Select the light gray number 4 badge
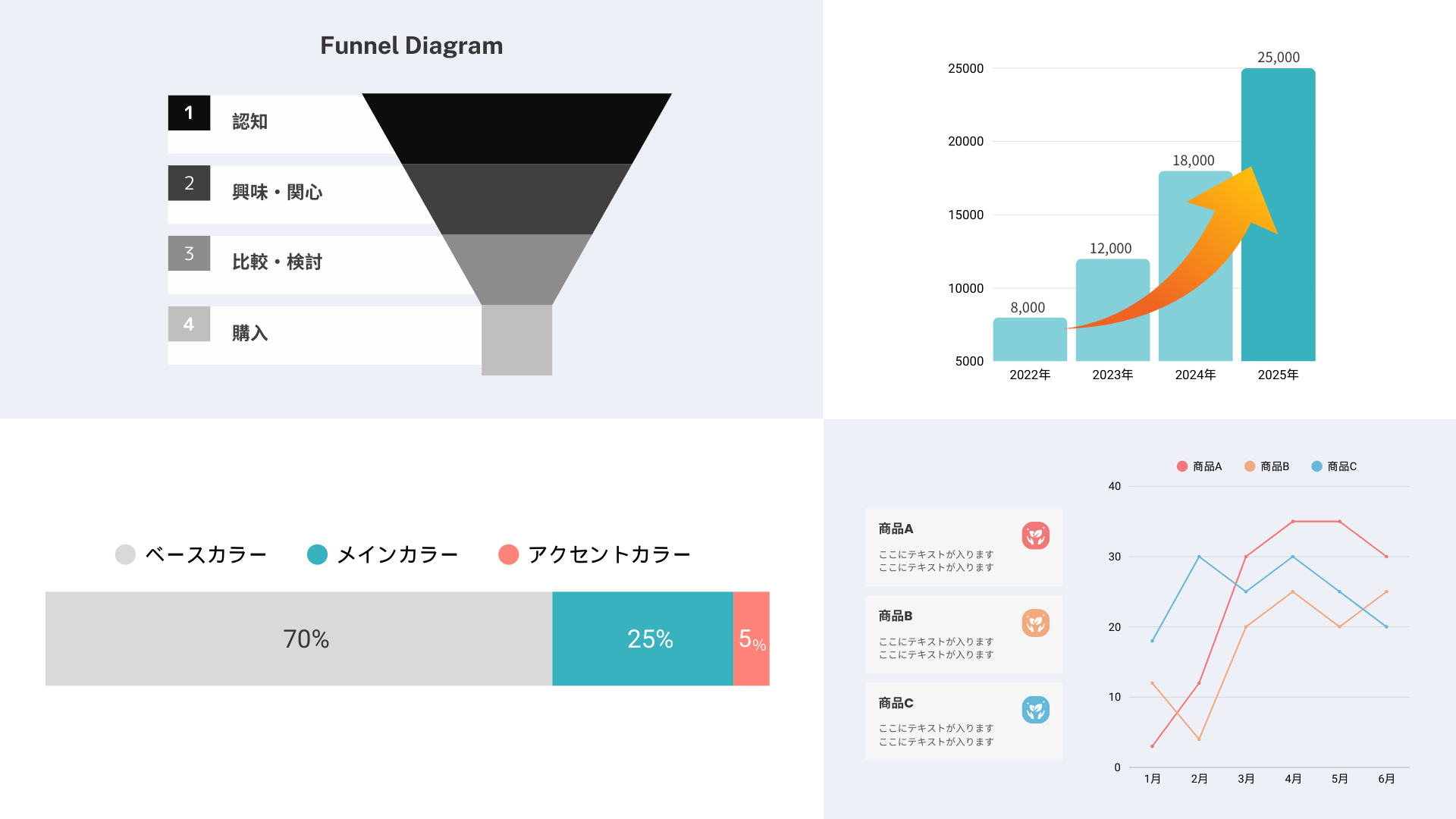1456x819 pixels. pos(189,324)
